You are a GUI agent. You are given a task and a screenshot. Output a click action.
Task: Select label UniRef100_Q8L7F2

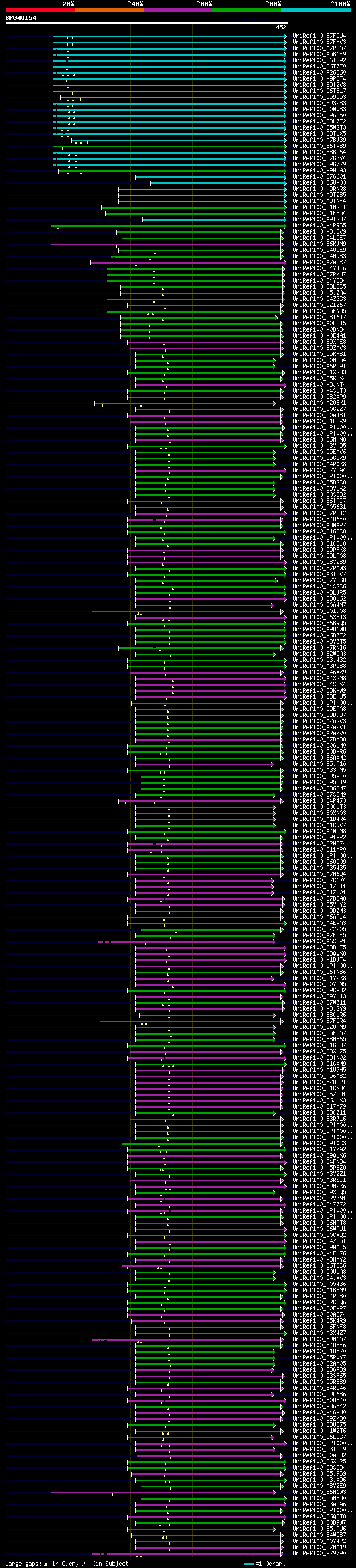[319, 121]
